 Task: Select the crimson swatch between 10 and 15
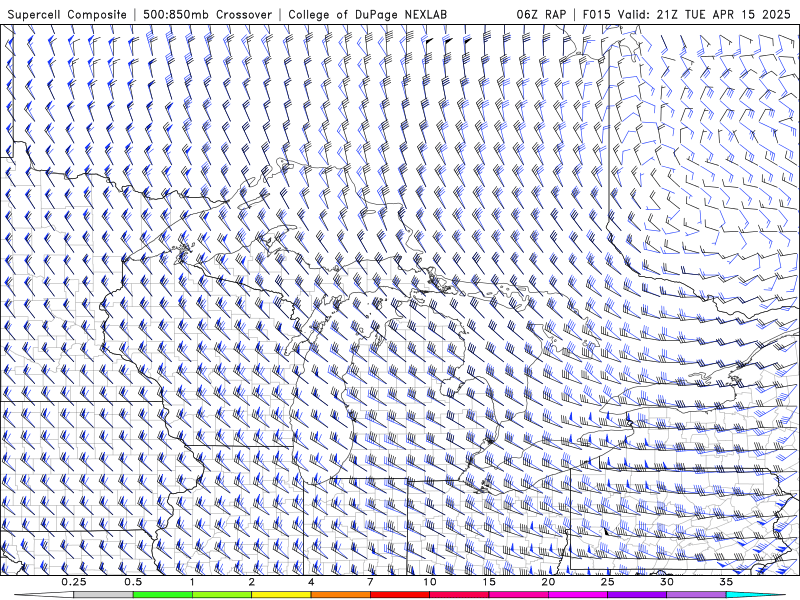459,595
